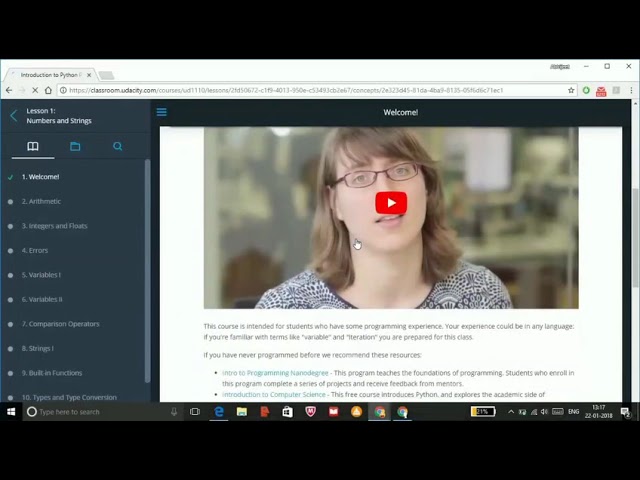
Task: Open the lesson concepts book icon tab
Action: point(33,146)
